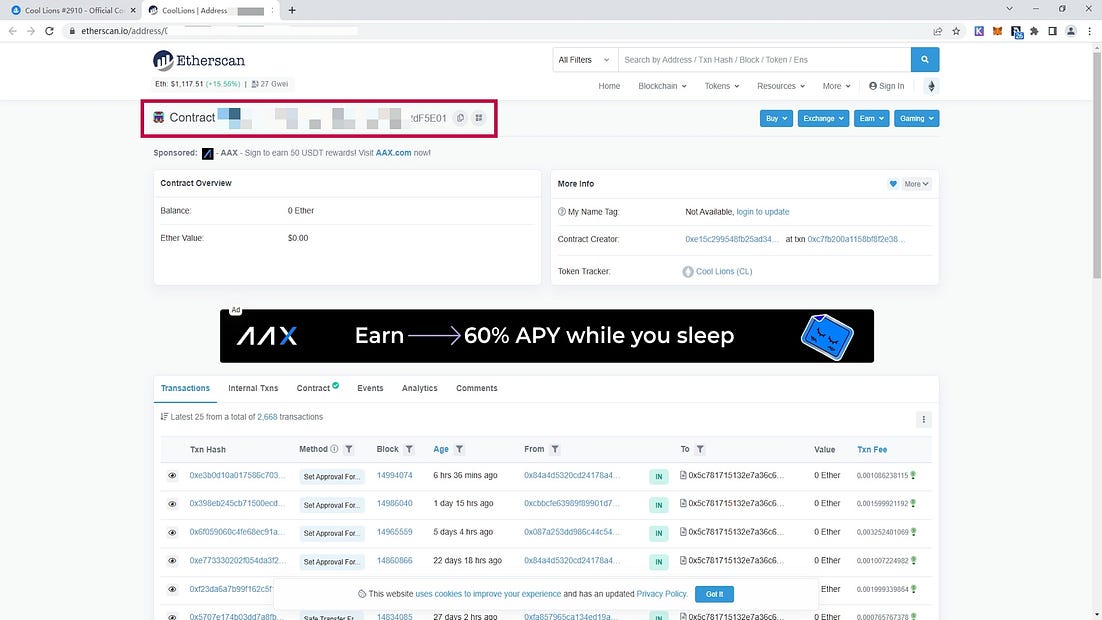The height and width of the screenshot is (620, 1102).
Task: Toggle the Age column date format
Action: pyautogui.click(x=441, y=449)
